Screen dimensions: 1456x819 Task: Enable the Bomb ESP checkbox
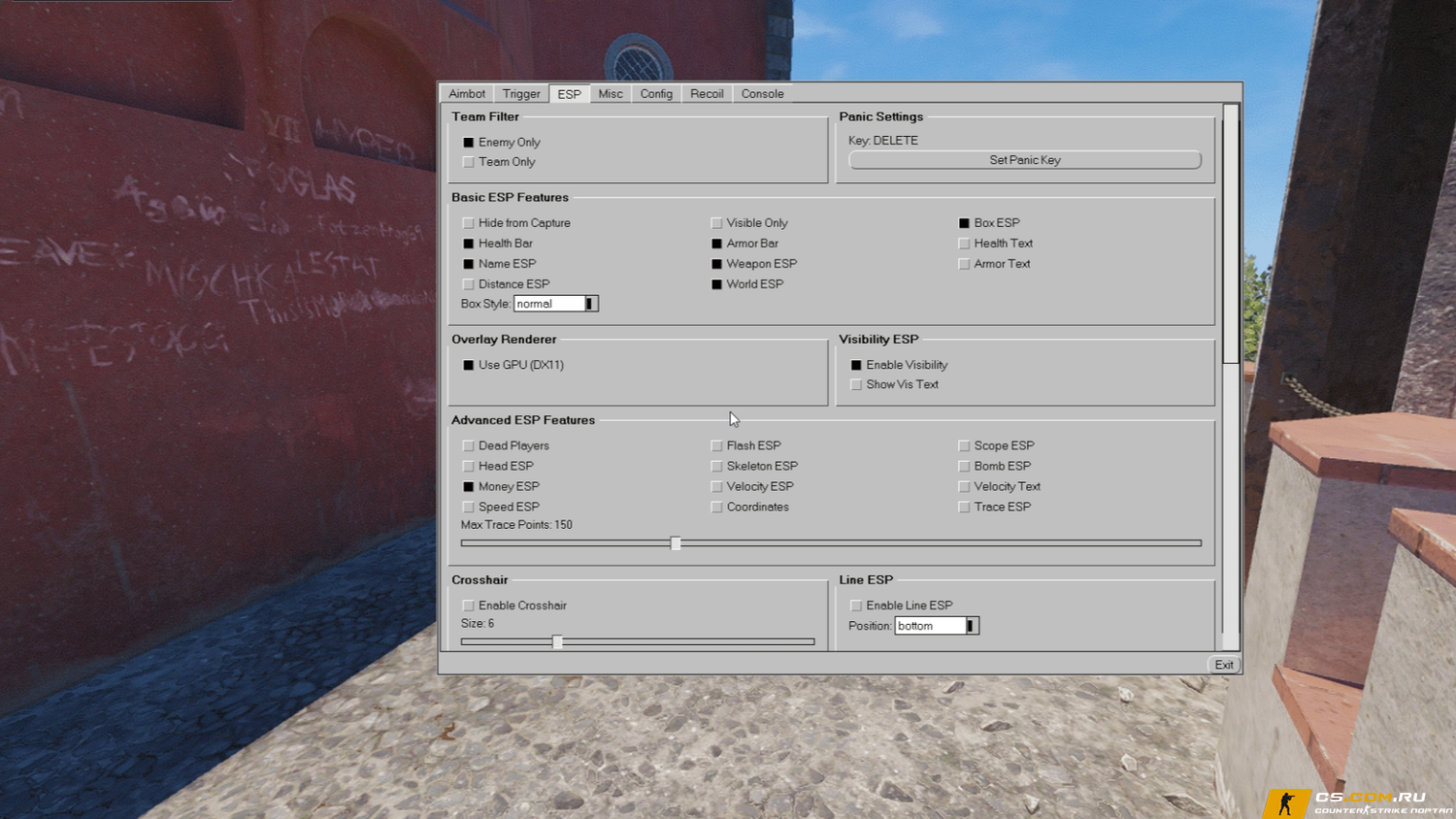click(x=964, y=467)
